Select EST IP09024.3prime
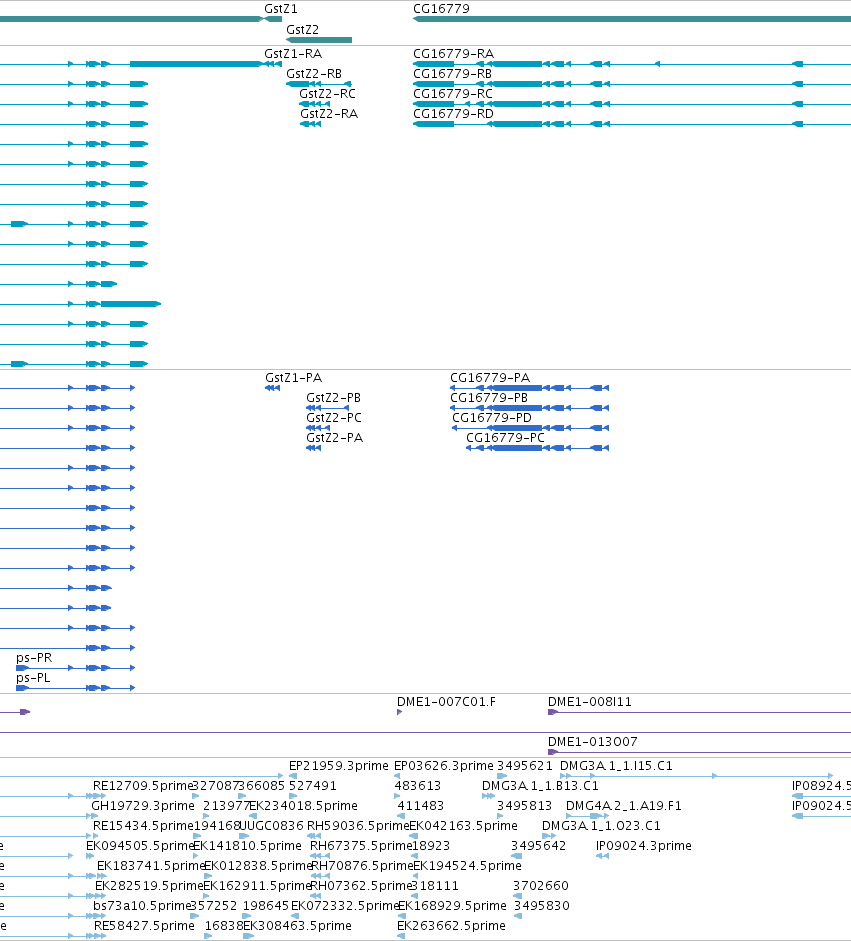851x941 pixels. click(x=644, y=846)
